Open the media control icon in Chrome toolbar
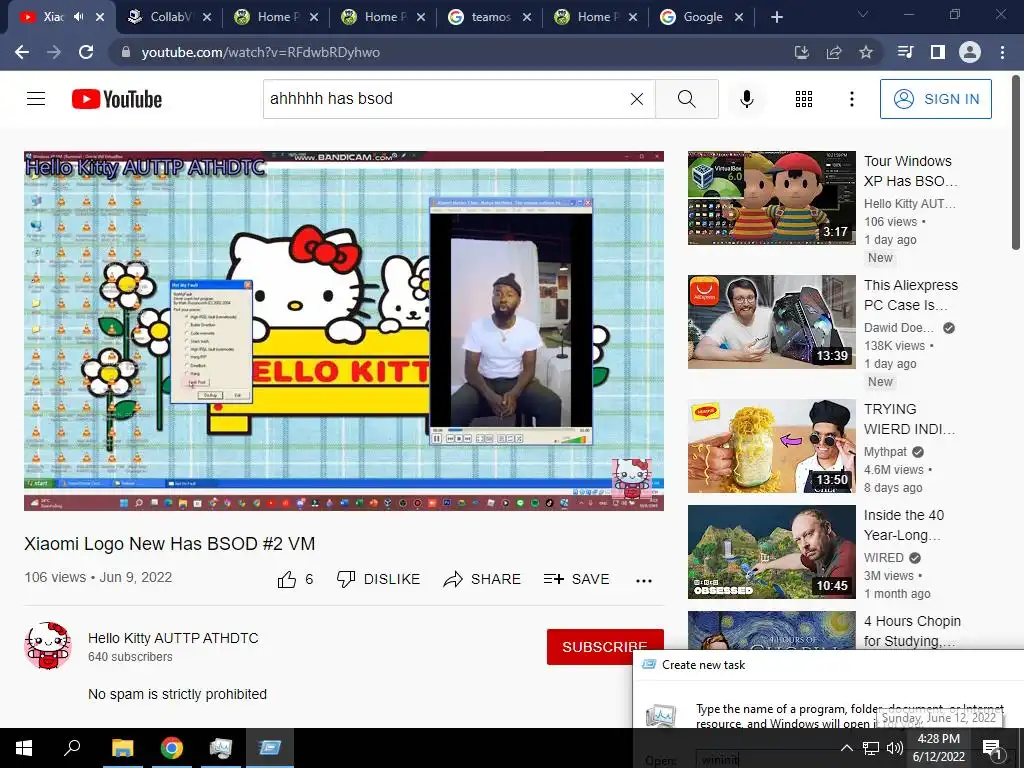This screenshot has width=1024, height=768. (905, 52)
